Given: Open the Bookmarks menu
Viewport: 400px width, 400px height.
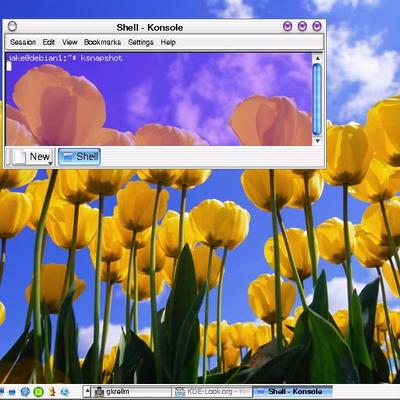Looking at the screenshot, I should tap(102, 42).
